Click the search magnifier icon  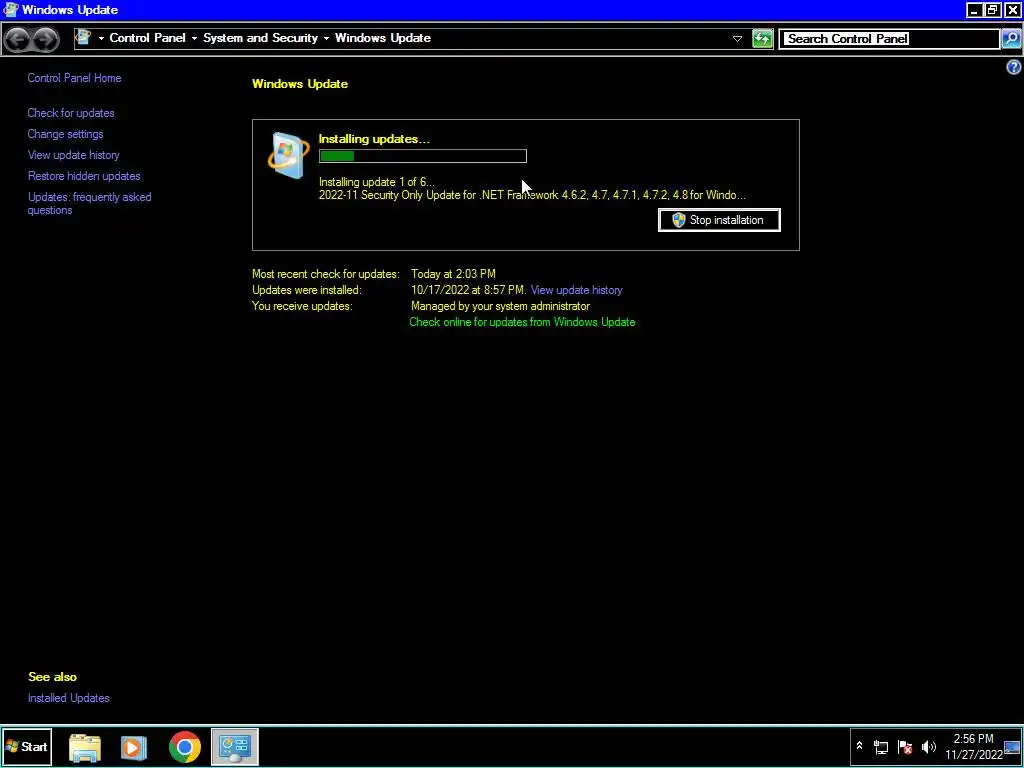pos(1011,39)
